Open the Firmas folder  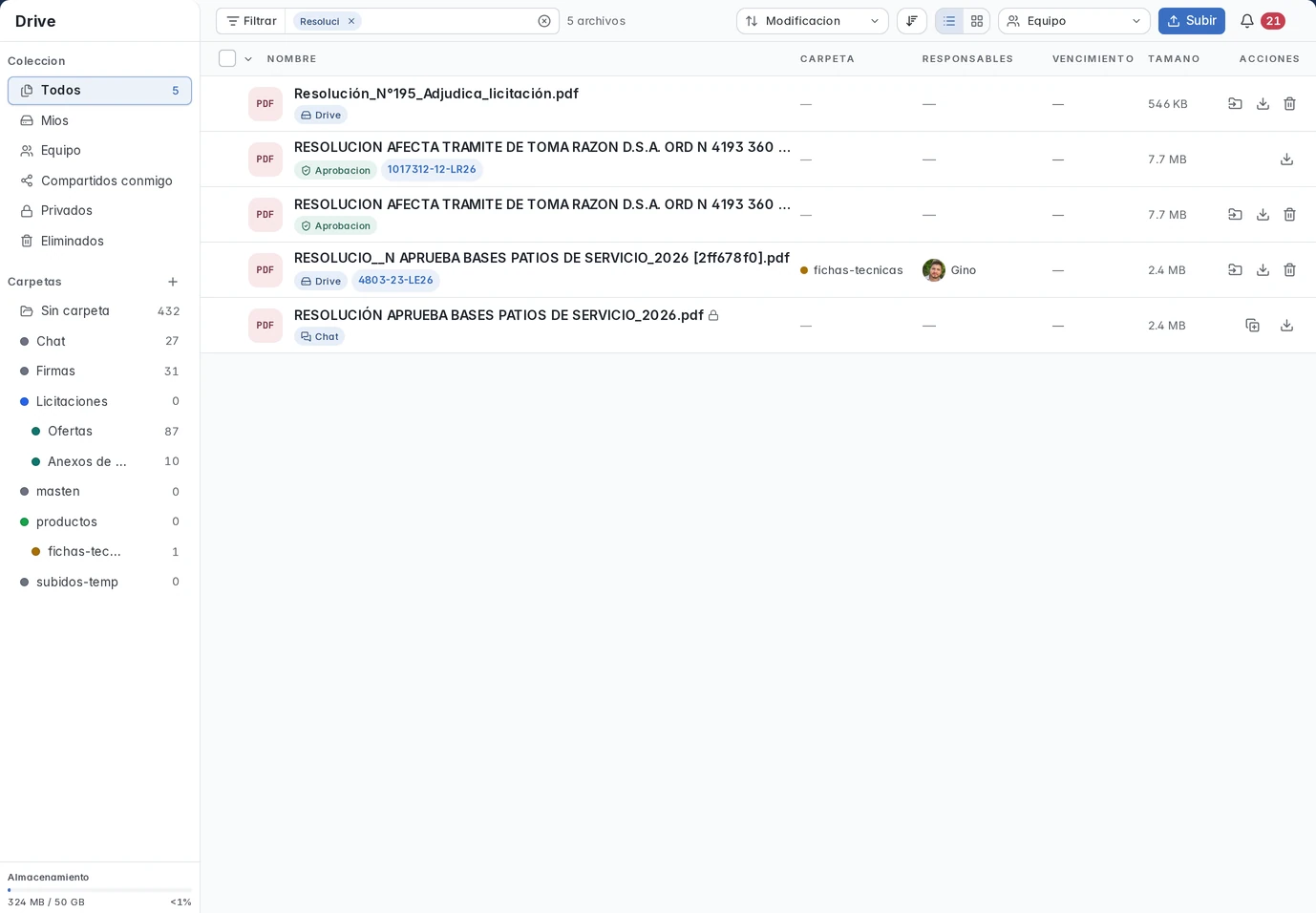99,371
